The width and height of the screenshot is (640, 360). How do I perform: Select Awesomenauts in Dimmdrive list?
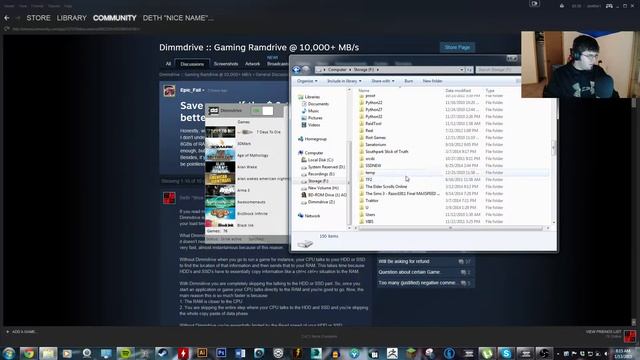point(251,202)
